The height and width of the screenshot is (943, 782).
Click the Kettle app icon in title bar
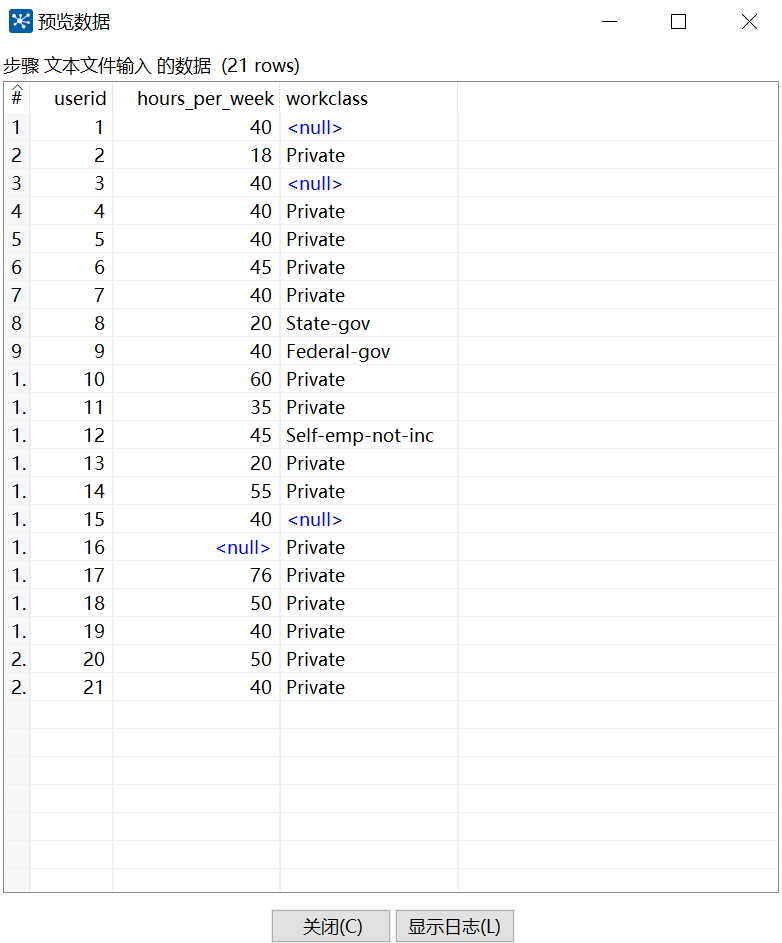click(x=20, y=22)
